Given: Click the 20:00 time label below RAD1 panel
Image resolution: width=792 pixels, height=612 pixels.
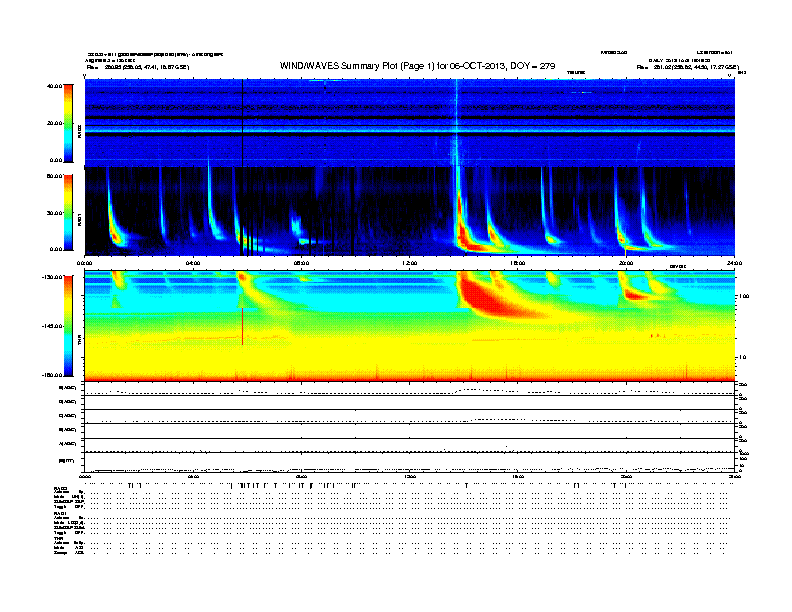Looking at the screenshot, I should (x=626, y=263).
